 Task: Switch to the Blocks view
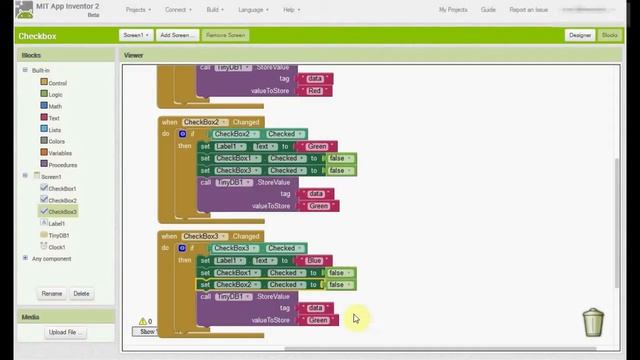pyautogui.click(x=609, y=36)
